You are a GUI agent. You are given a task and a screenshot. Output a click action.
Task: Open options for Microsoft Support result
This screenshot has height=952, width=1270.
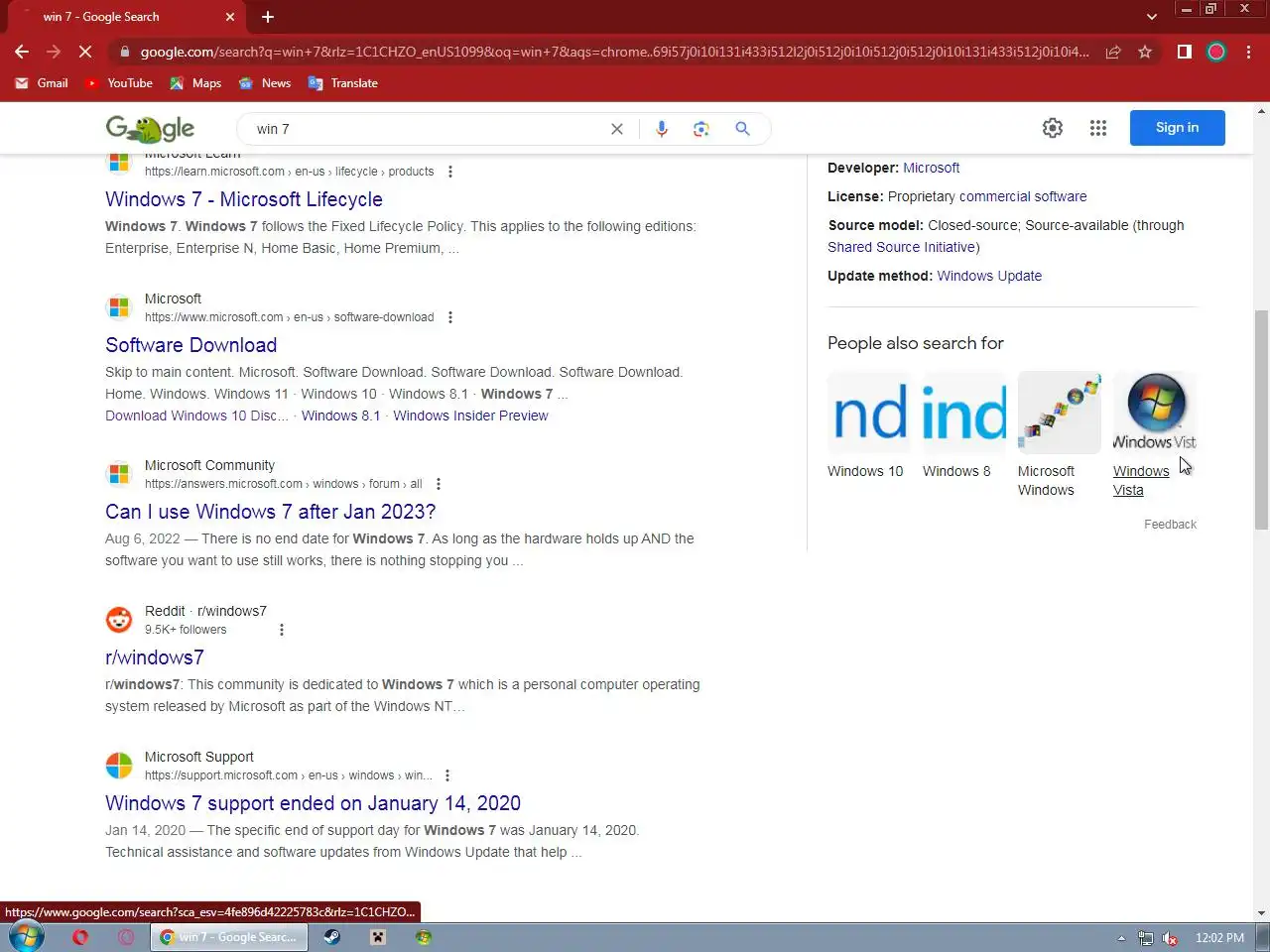pyautogui.click(x=447, y=775)
